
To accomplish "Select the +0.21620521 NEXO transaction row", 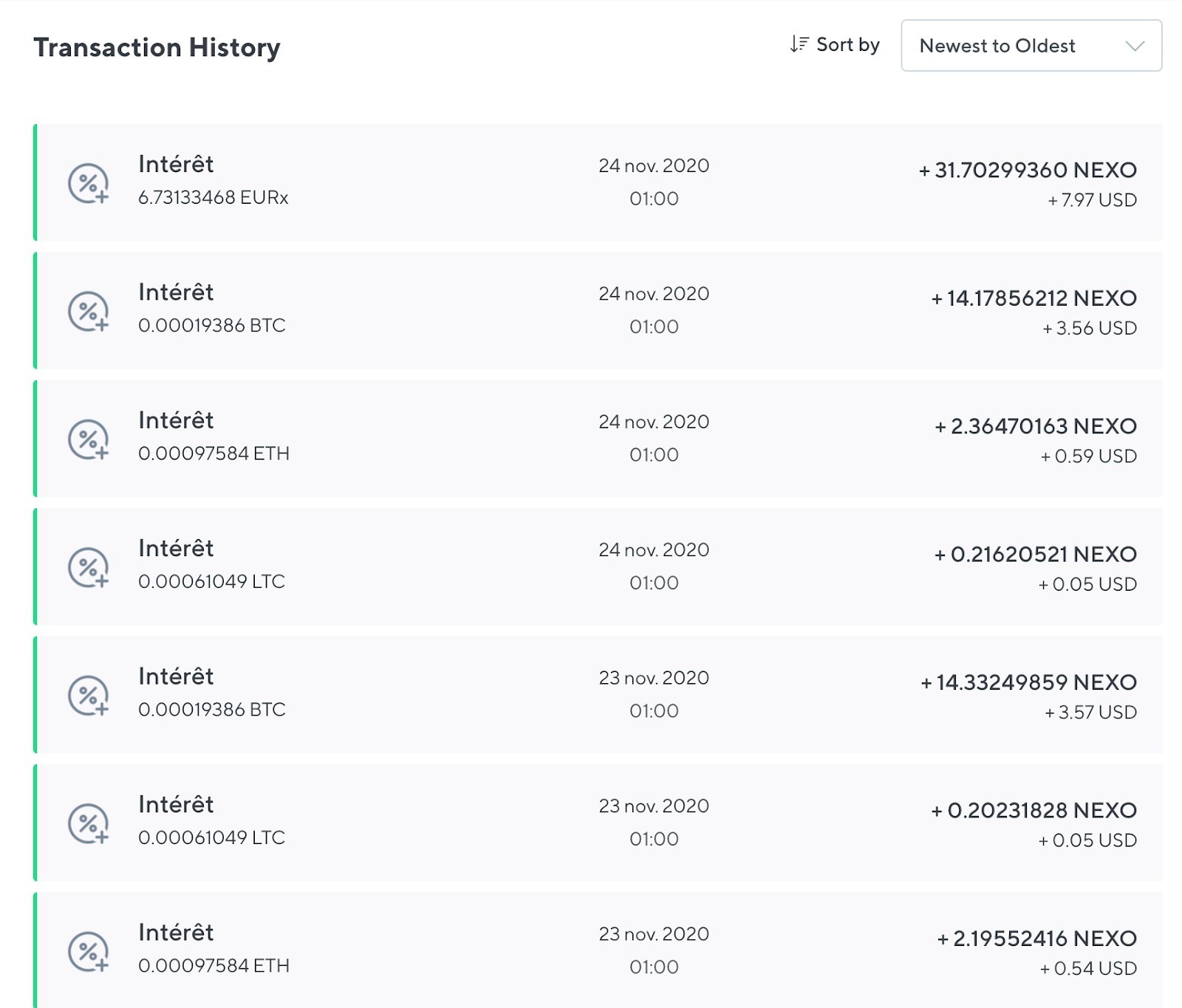I will click(x=598, y=566).
